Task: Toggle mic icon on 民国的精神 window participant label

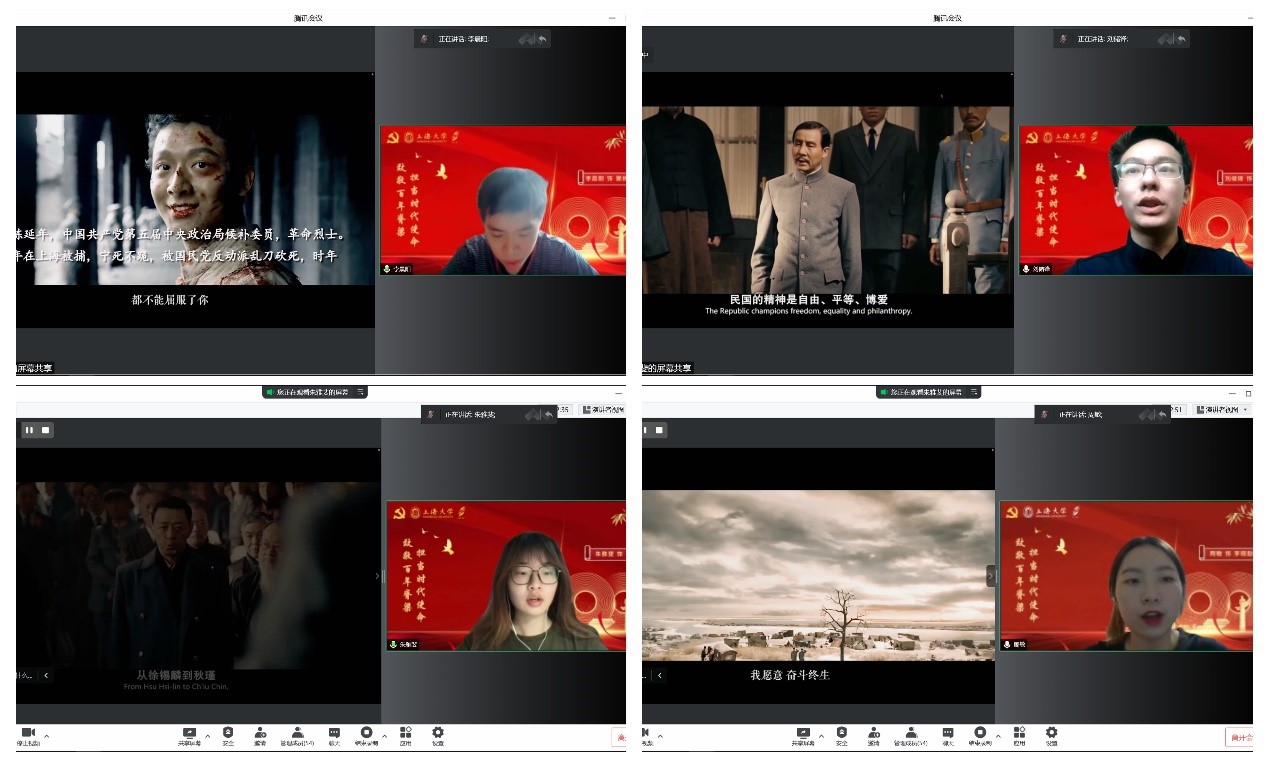Action: (x=1026, y=269)
